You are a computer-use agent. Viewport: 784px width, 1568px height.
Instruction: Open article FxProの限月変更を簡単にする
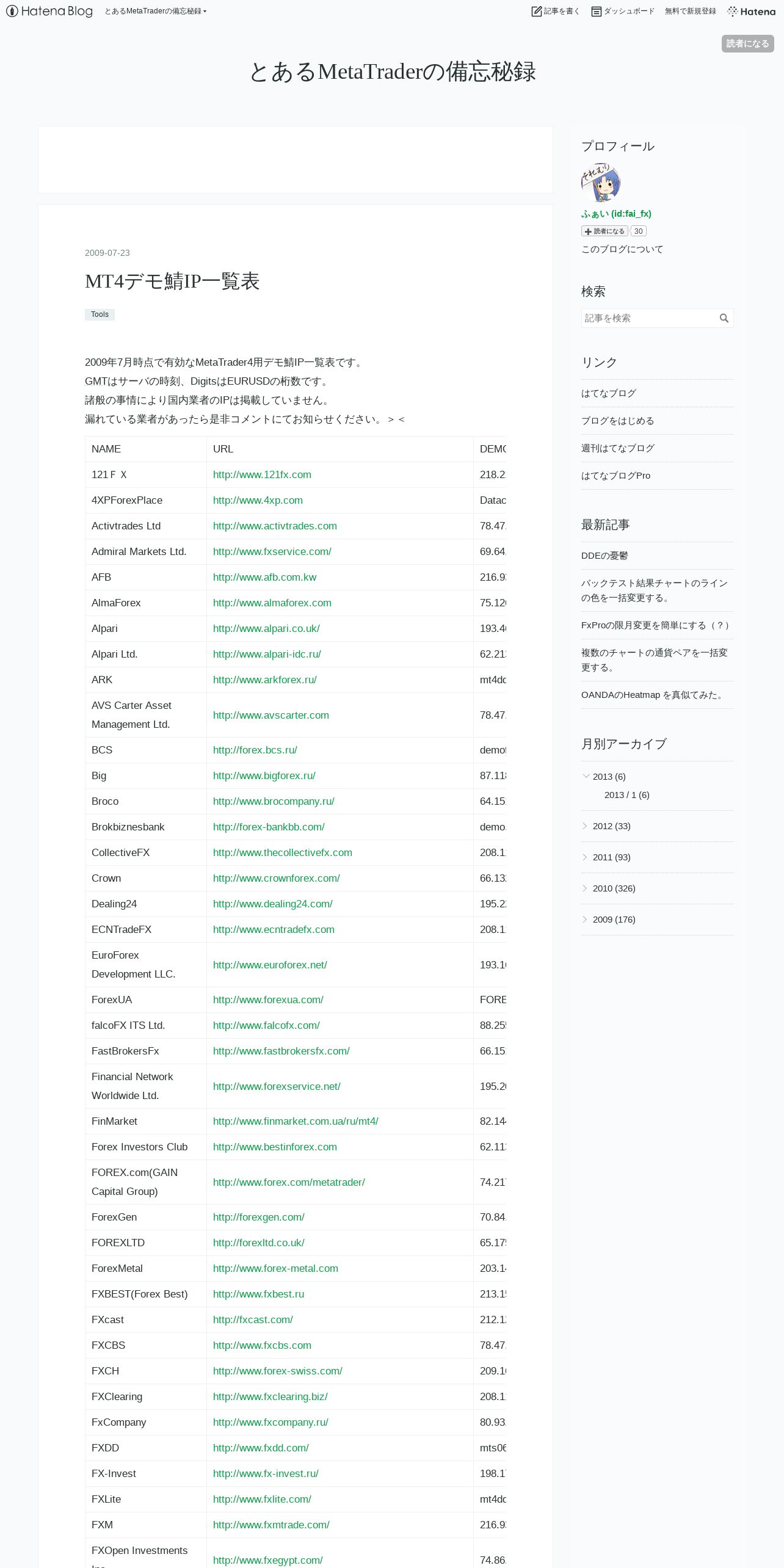[x=656, y=625]
